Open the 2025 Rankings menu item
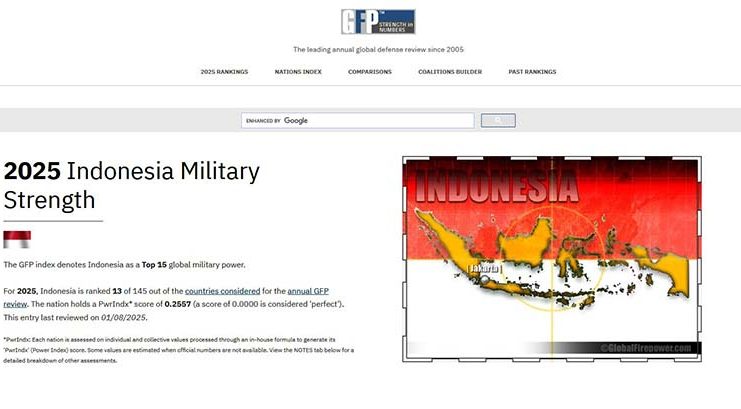The height and width of the screenshot is (409, 741). click(224, 72)
